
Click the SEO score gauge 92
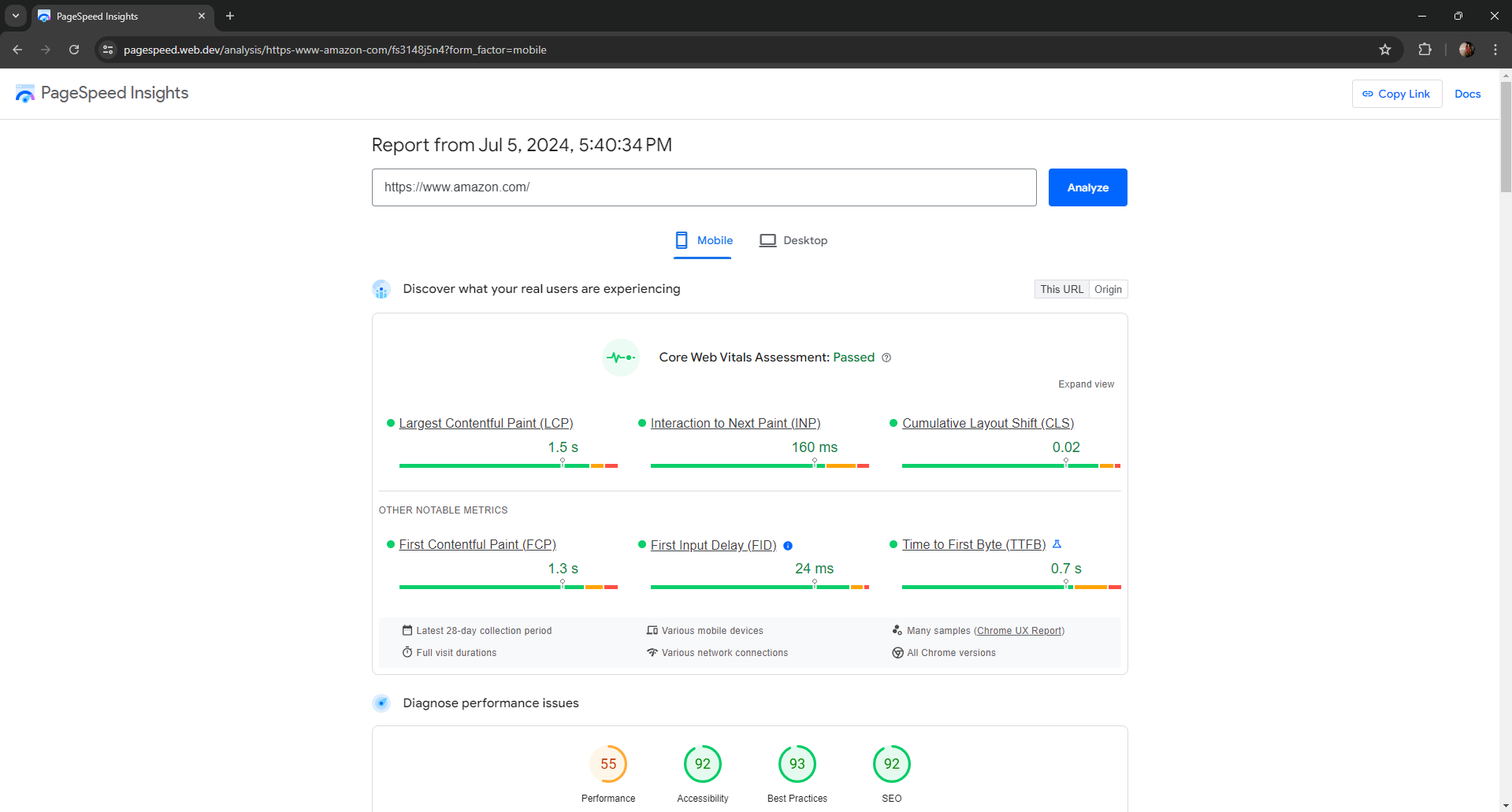(x=892, y=764)
